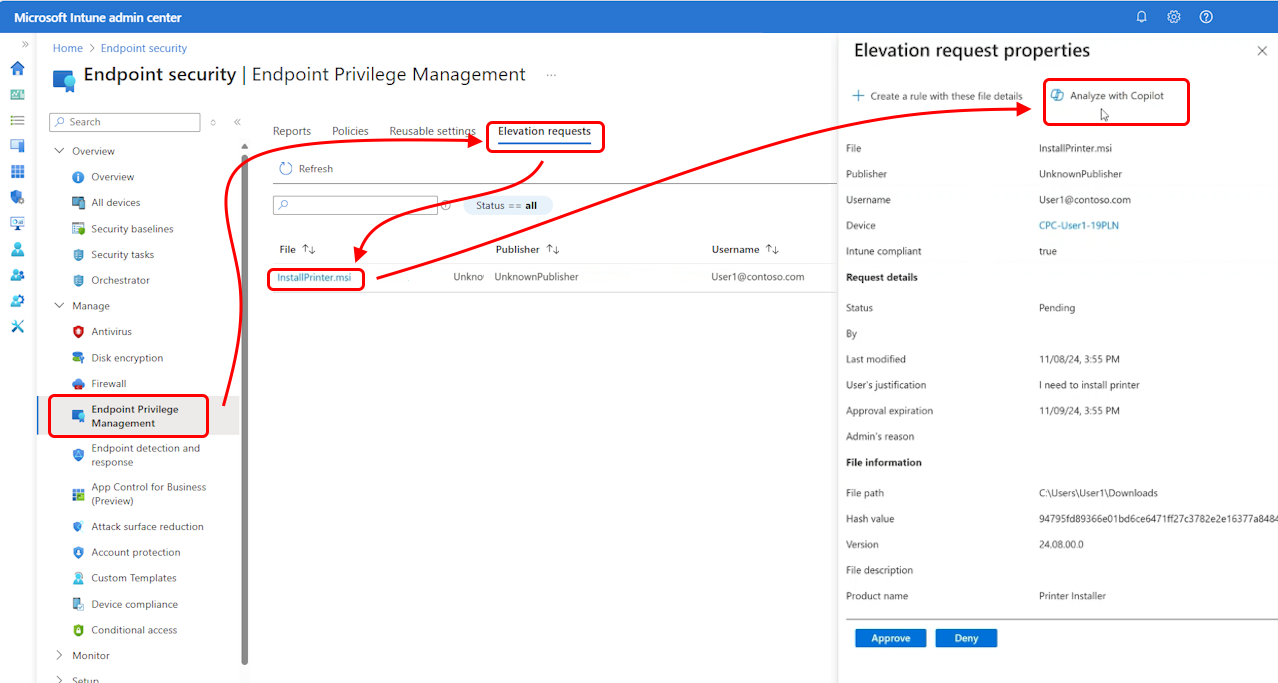Viewport: 1278px width, 683px height.
Task: Deny the elevation request
Action: click(966, 638)
